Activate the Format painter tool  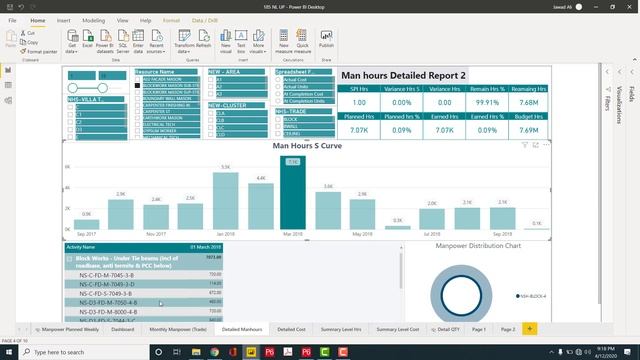(x=39, y=51)
